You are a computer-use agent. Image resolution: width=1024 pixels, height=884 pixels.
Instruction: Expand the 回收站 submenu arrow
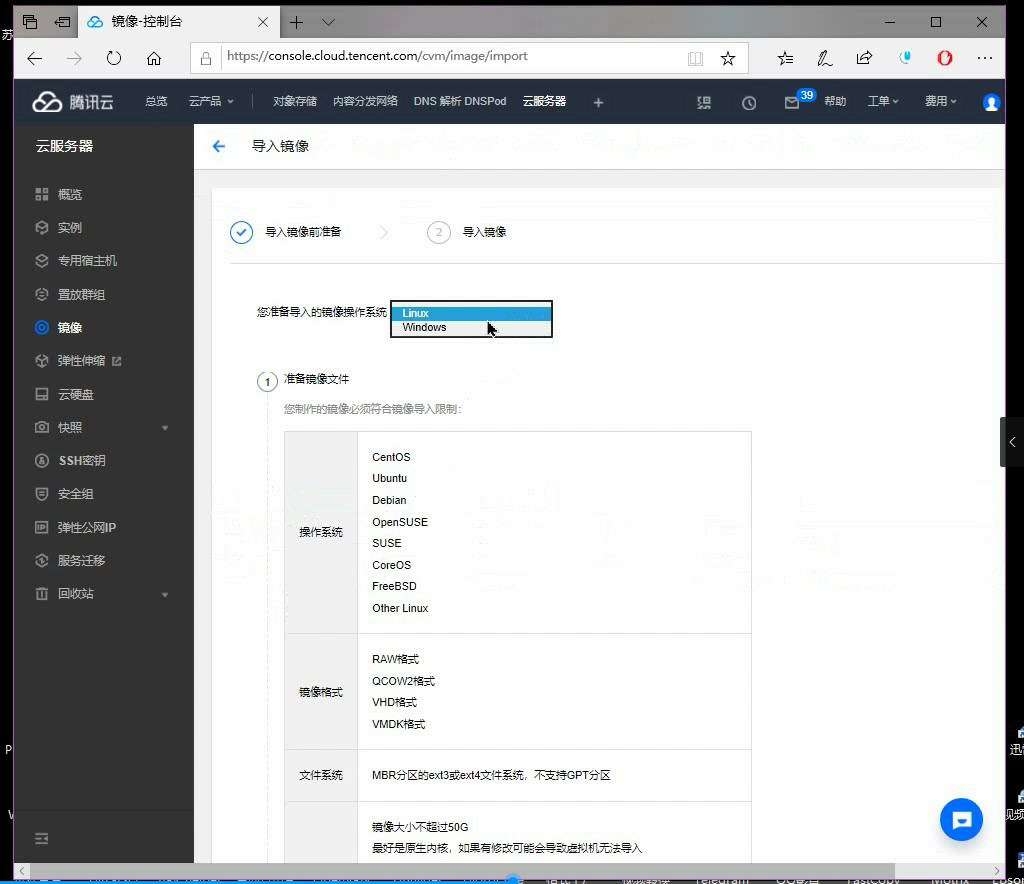click(x=165, y=594)
